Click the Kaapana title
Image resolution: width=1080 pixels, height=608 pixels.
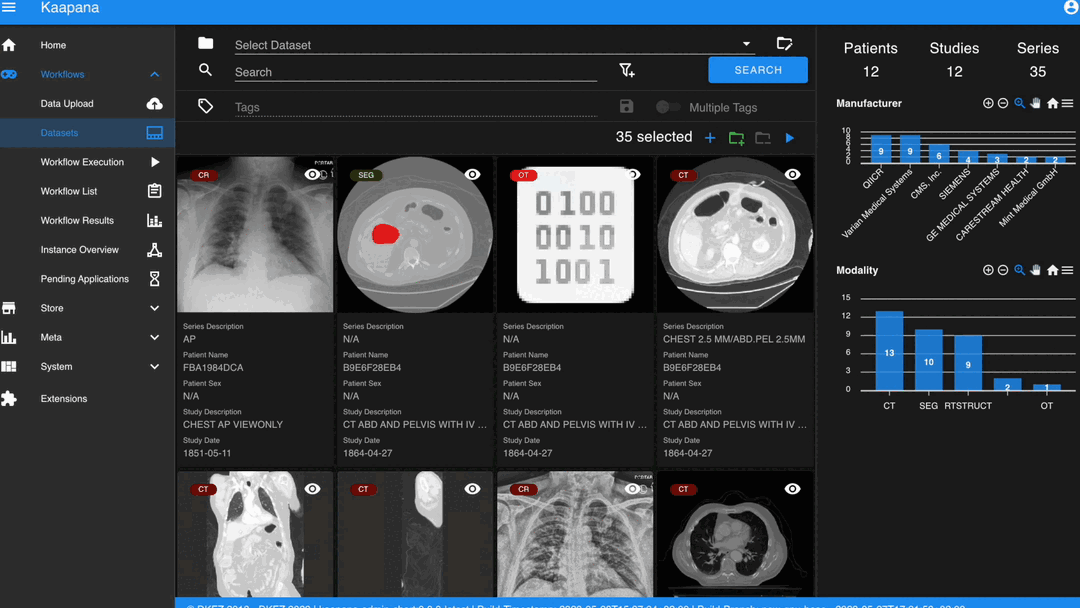pyautogui.click(x=70, y=8)
